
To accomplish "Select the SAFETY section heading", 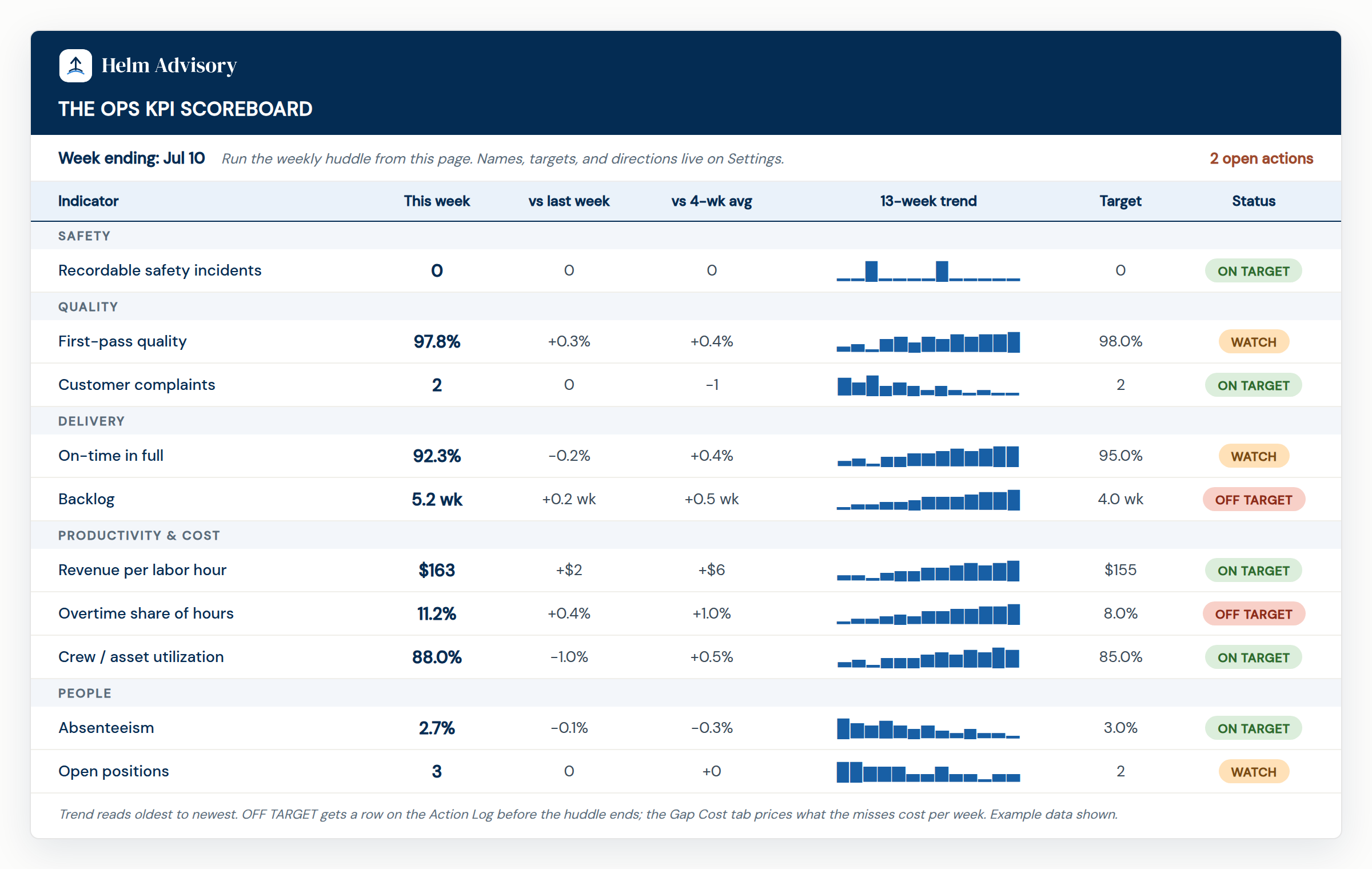I will coord(84,236).
